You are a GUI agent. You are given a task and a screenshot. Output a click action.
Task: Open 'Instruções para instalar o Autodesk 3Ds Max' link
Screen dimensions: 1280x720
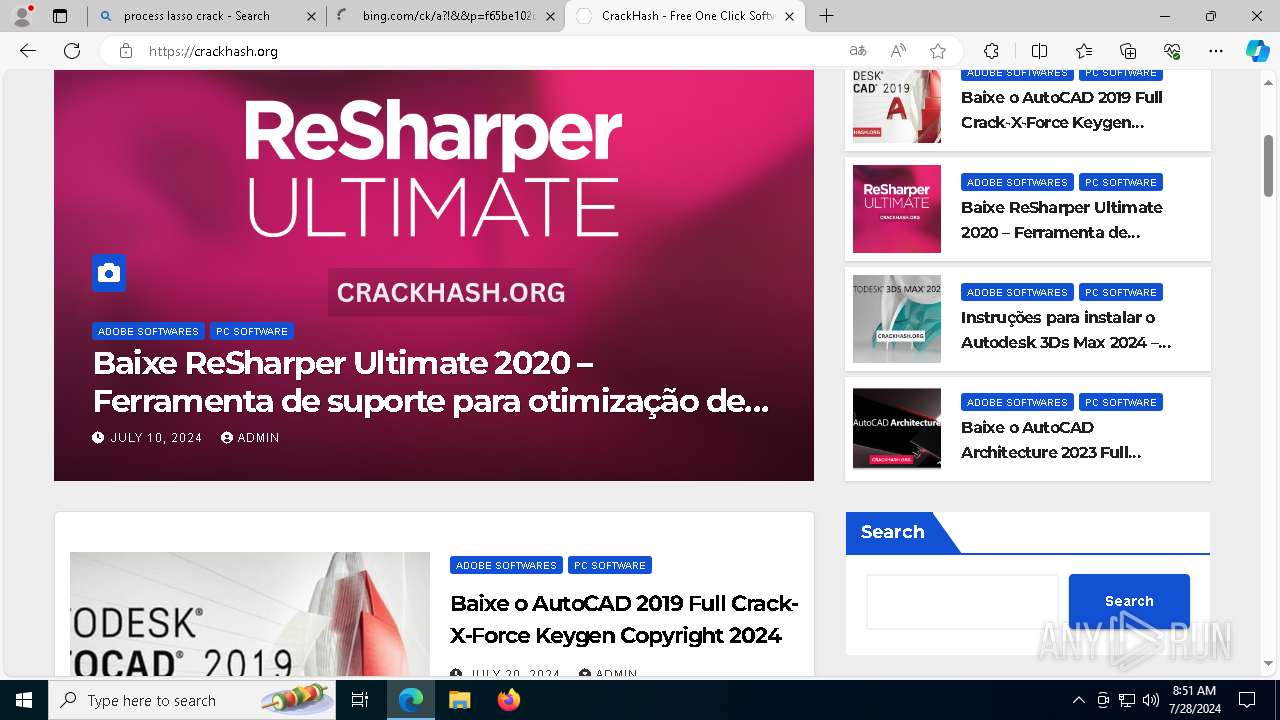(x=1066, y=330)
